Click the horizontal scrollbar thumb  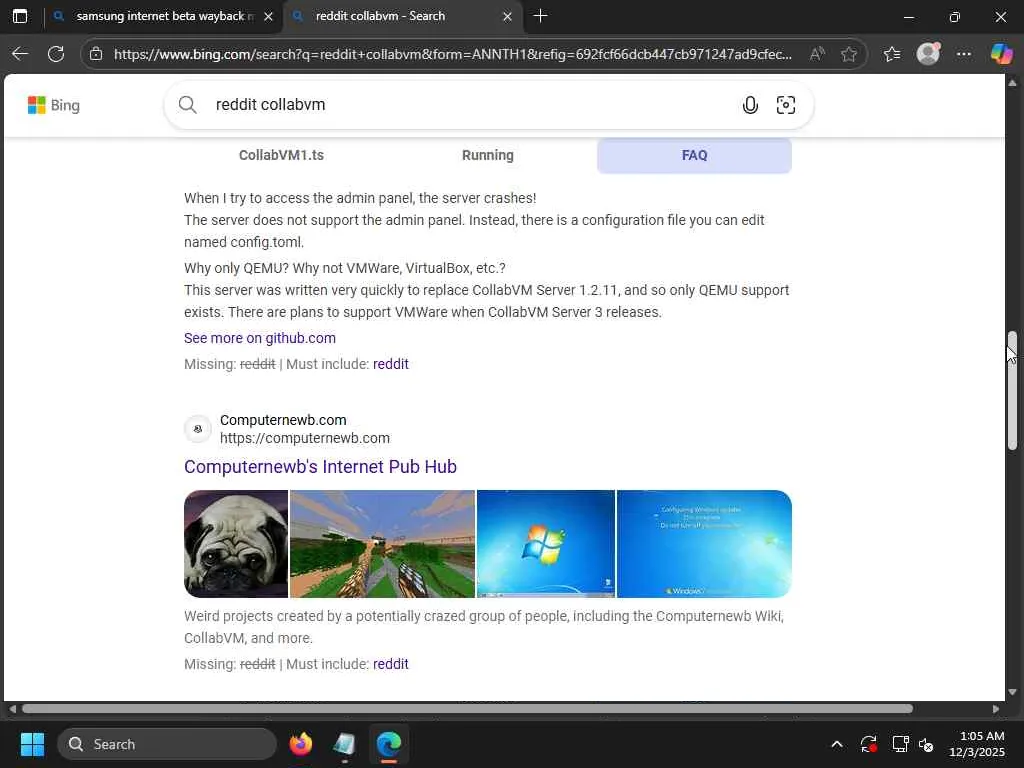pyautogui.click(x=467, y=709)
